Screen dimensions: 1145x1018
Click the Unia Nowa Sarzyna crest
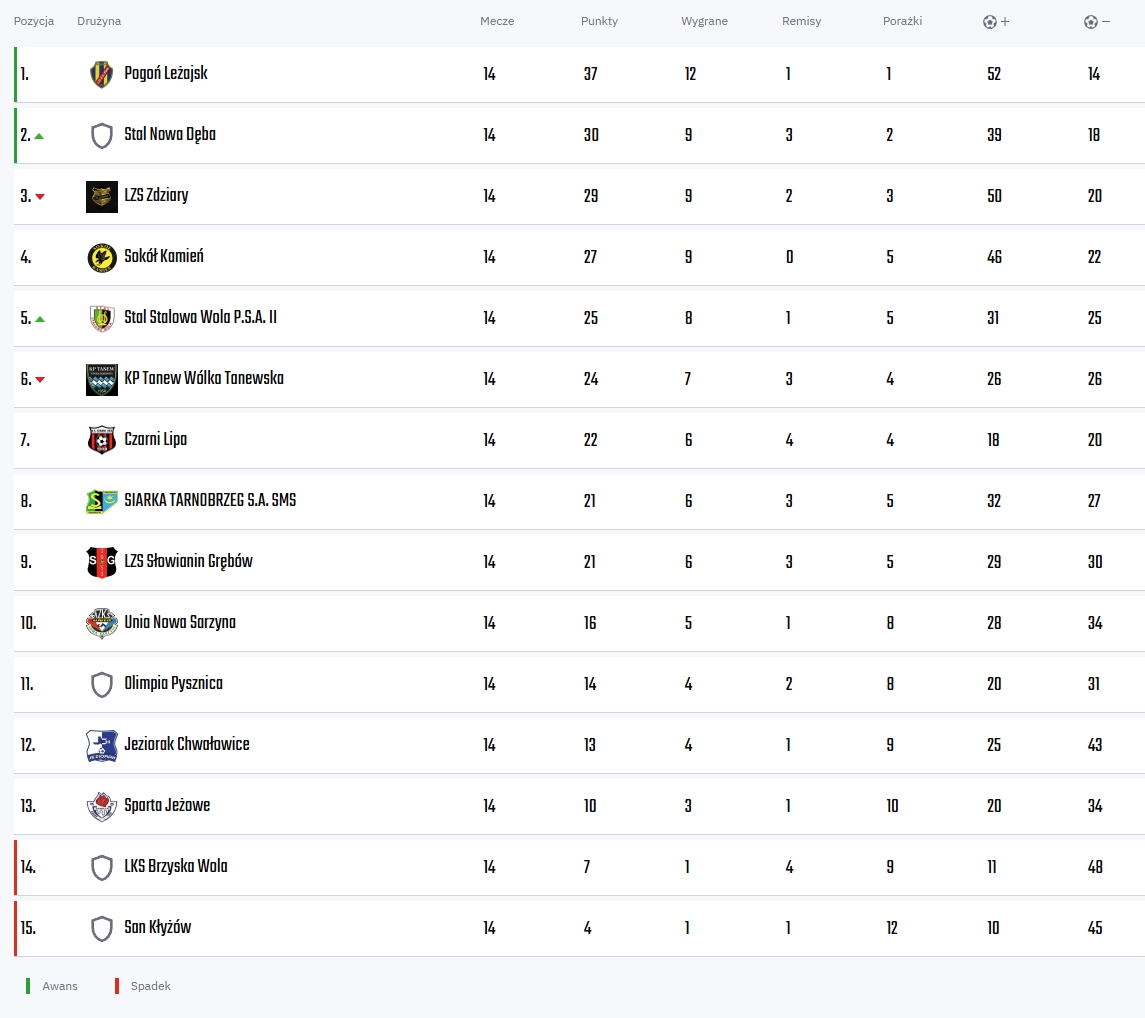102,623
